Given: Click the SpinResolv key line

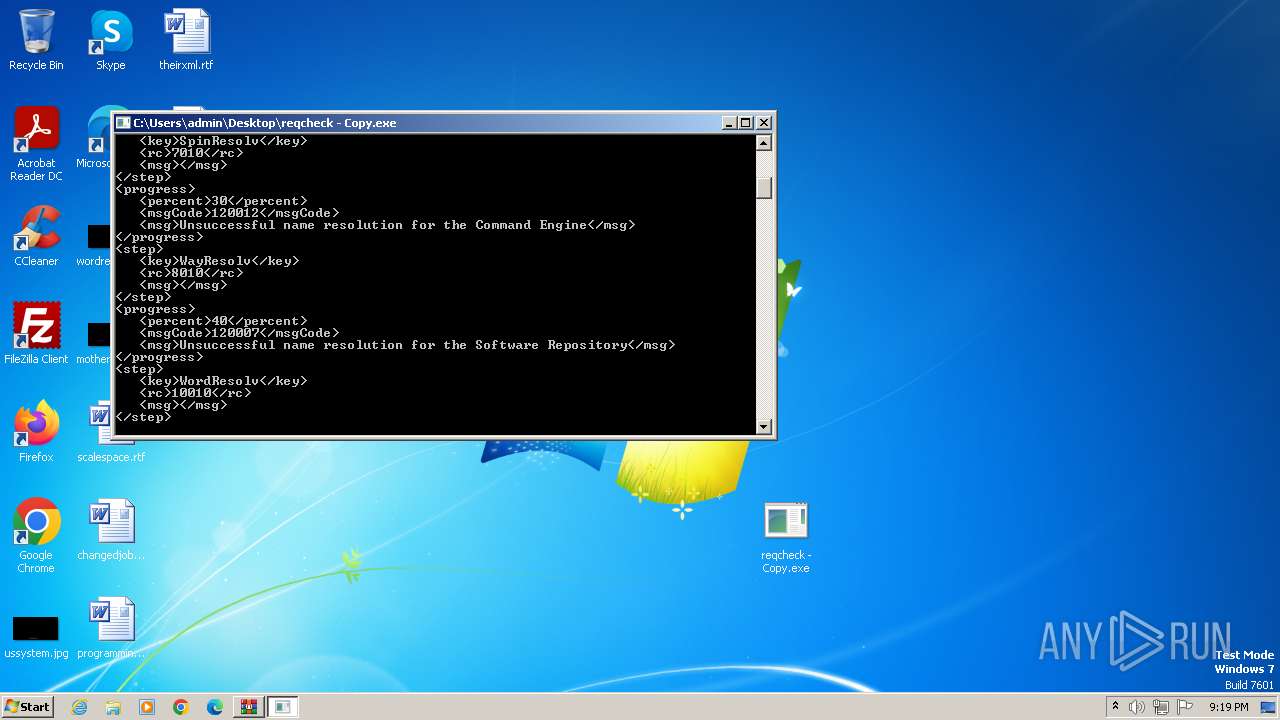Looking at the screenshot, I should point(223,141).
